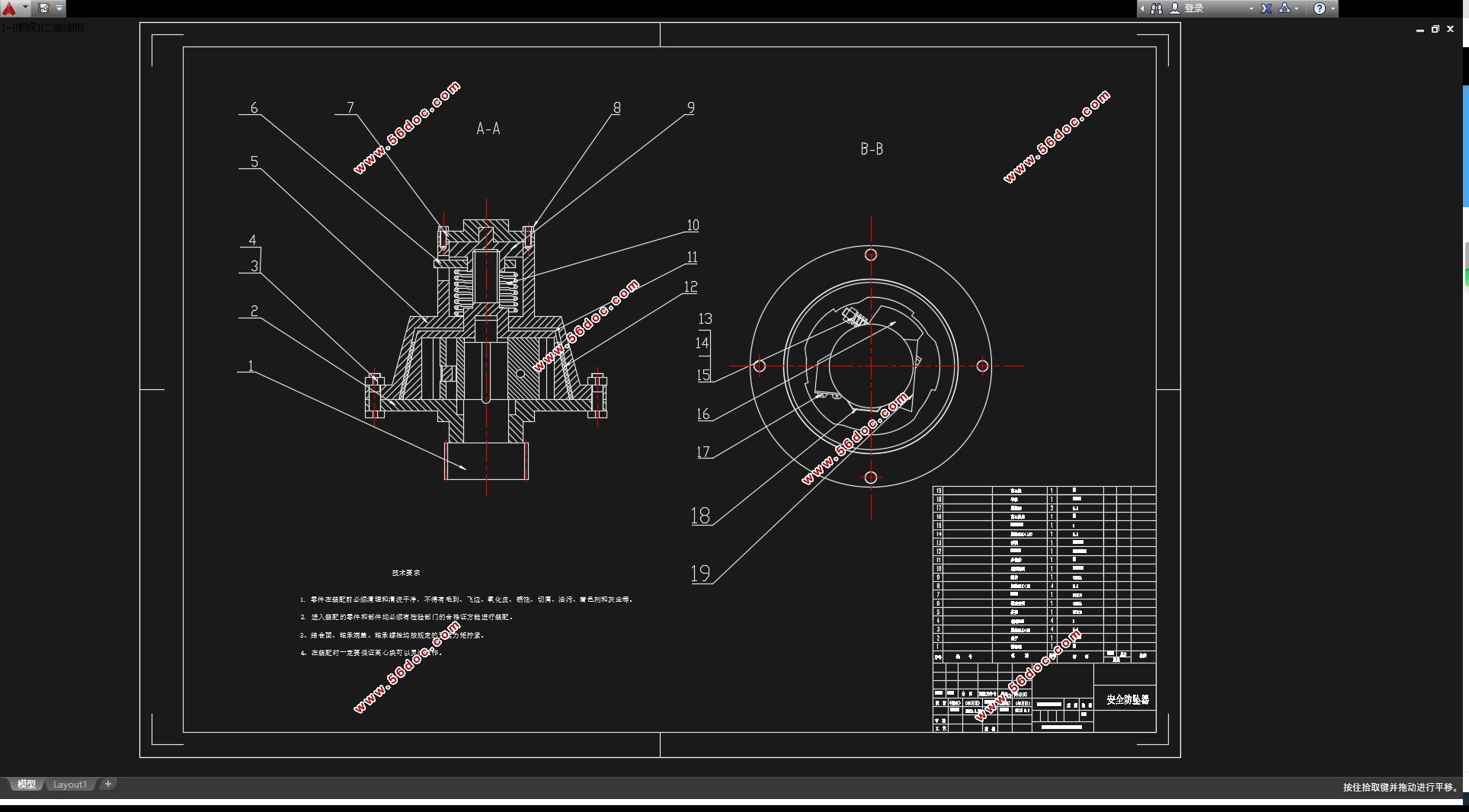Expand the Quick Access Toolbar customize arrow

point(59,8)
